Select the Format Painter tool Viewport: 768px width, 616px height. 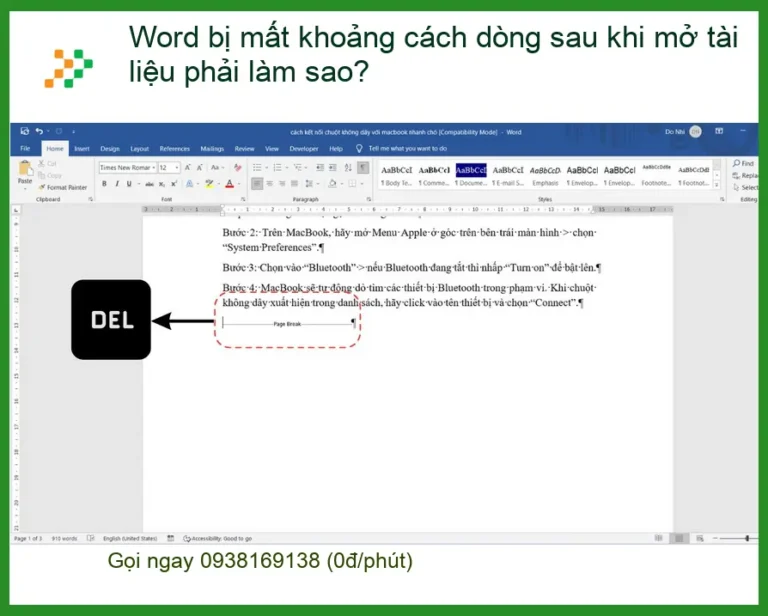[x=62, y=187]
